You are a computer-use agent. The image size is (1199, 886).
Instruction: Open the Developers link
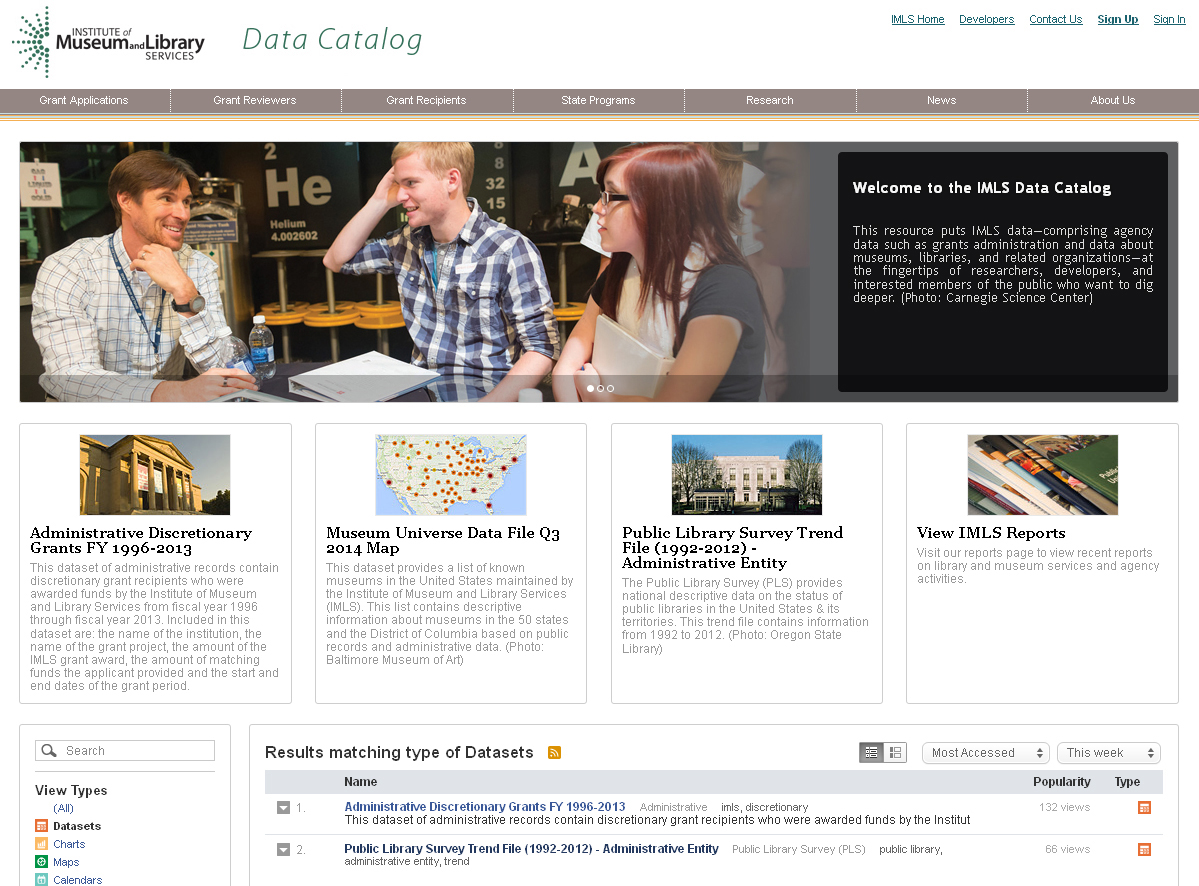pyautogui.click(x=986, y=19)
